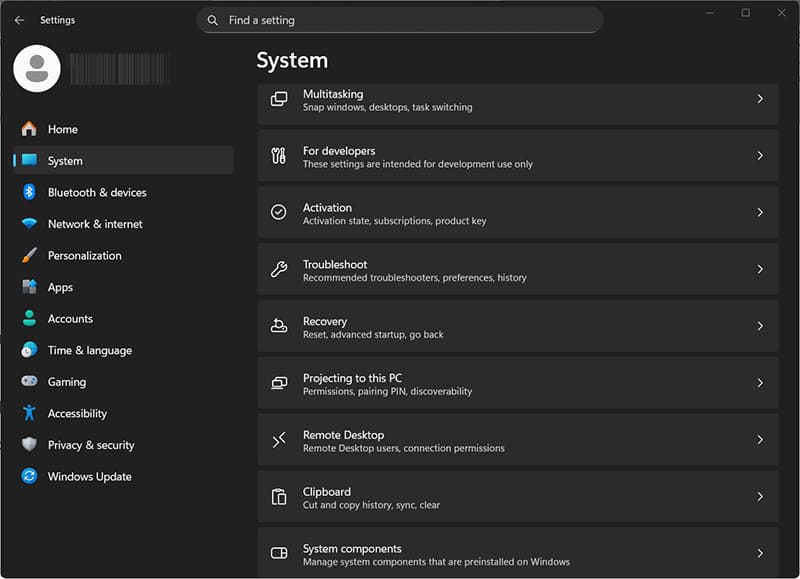Click the search magnifier icon
The image size is (800, 579).
213,20
